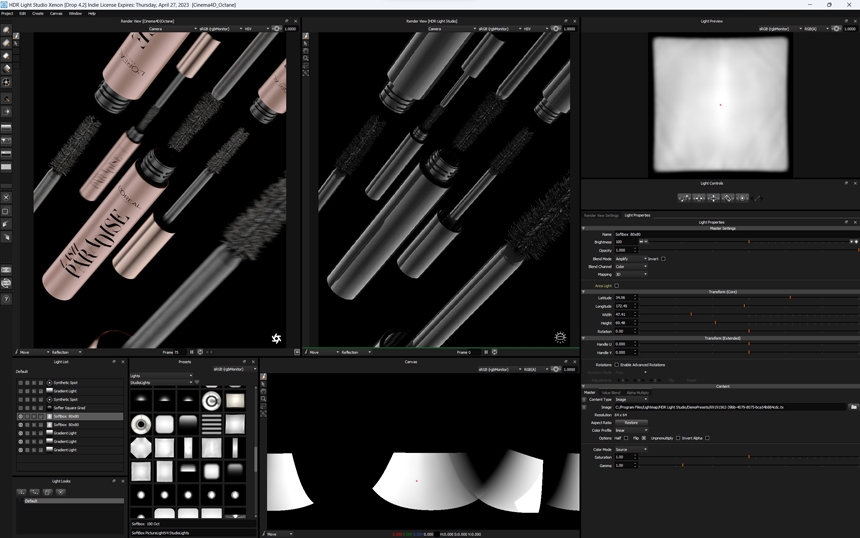
Task: Open the Color Mode Source dropdown
Action: click(631, 449)
